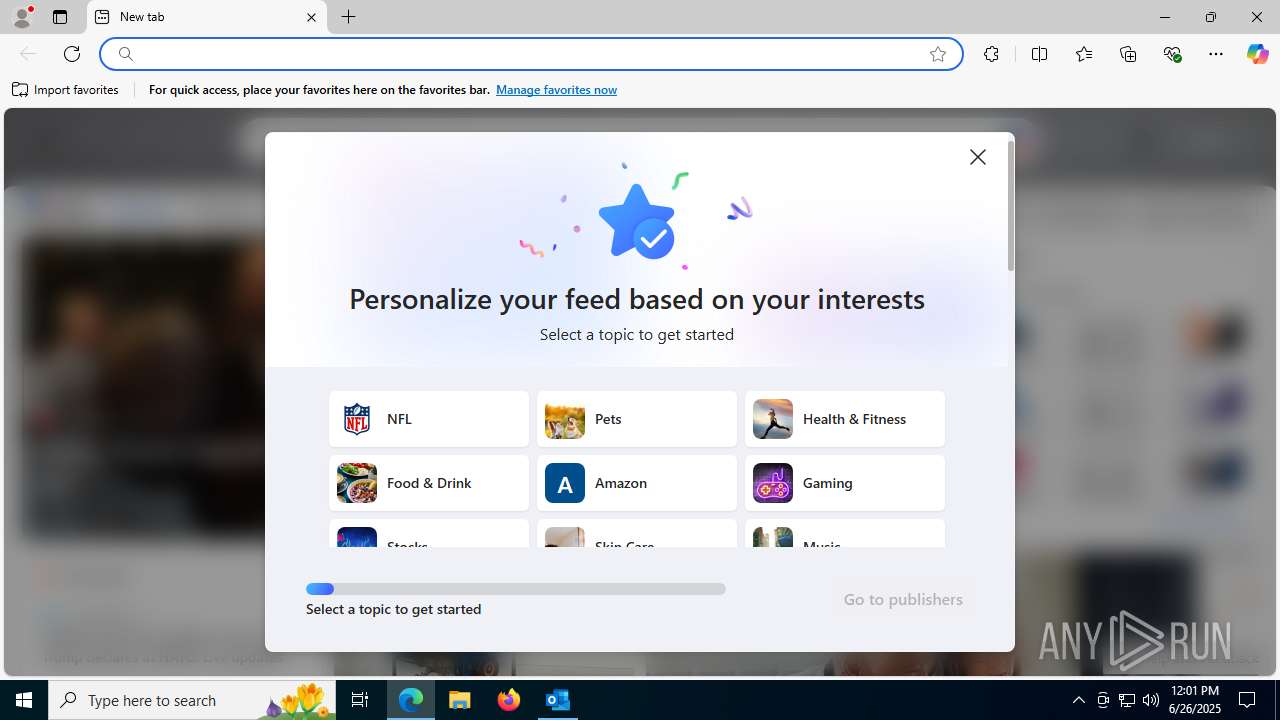Screen dimensions: 1280x720
Task: Open Manage favorites now link
Action: pos(556,90)
